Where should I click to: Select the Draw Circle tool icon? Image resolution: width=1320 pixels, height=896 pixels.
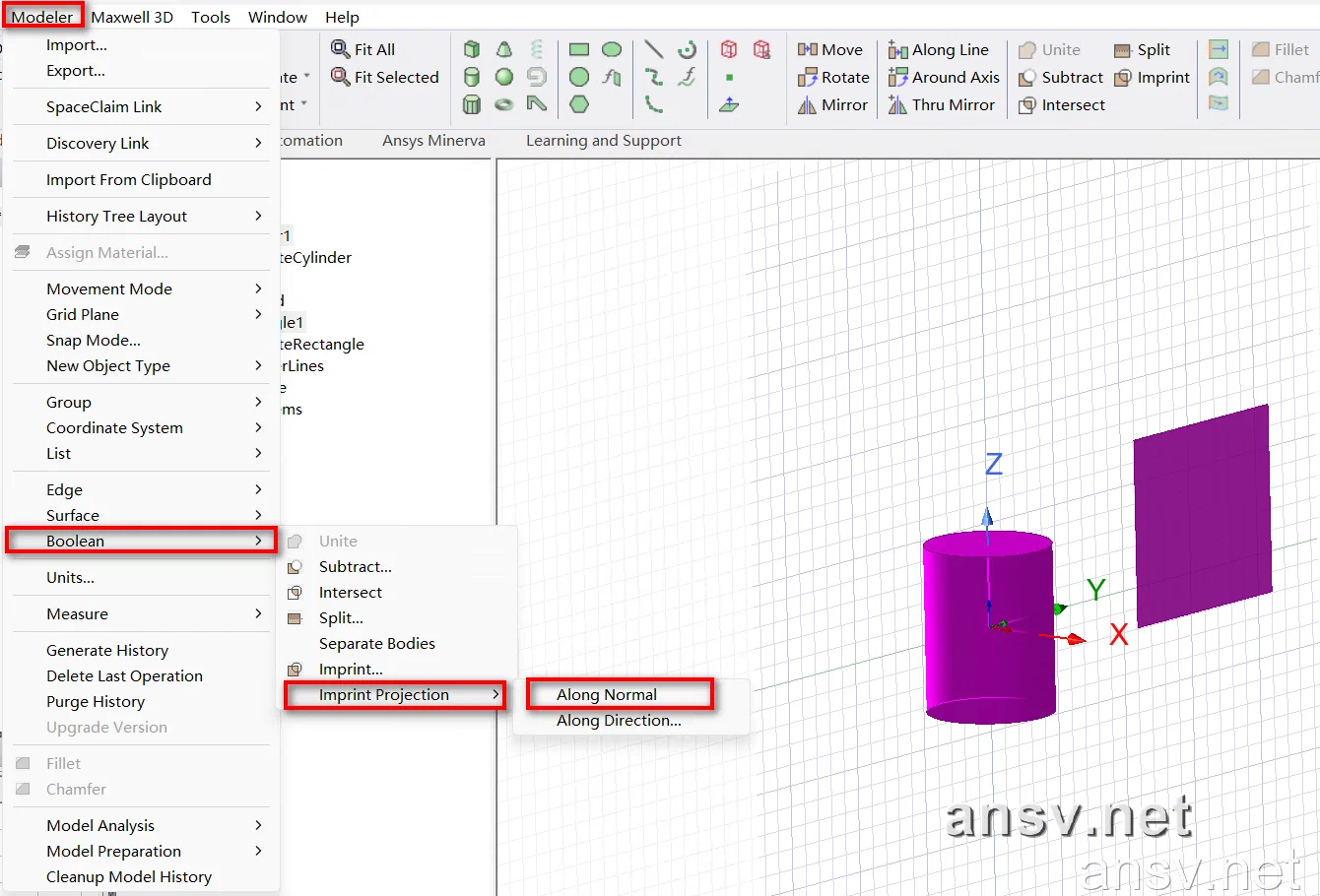[x=579, y=77]
